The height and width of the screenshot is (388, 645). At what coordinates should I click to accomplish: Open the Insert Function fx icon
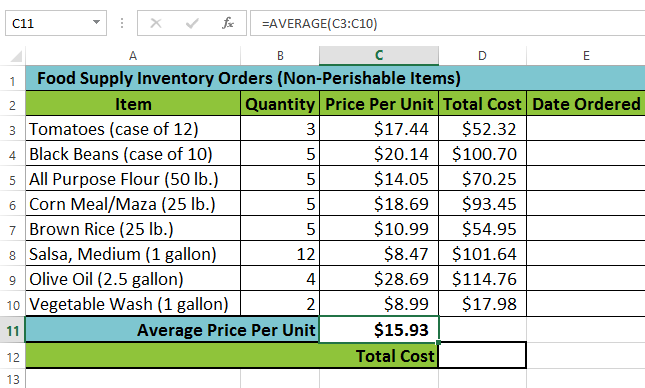pyautogui.click(x=227, y=23)
